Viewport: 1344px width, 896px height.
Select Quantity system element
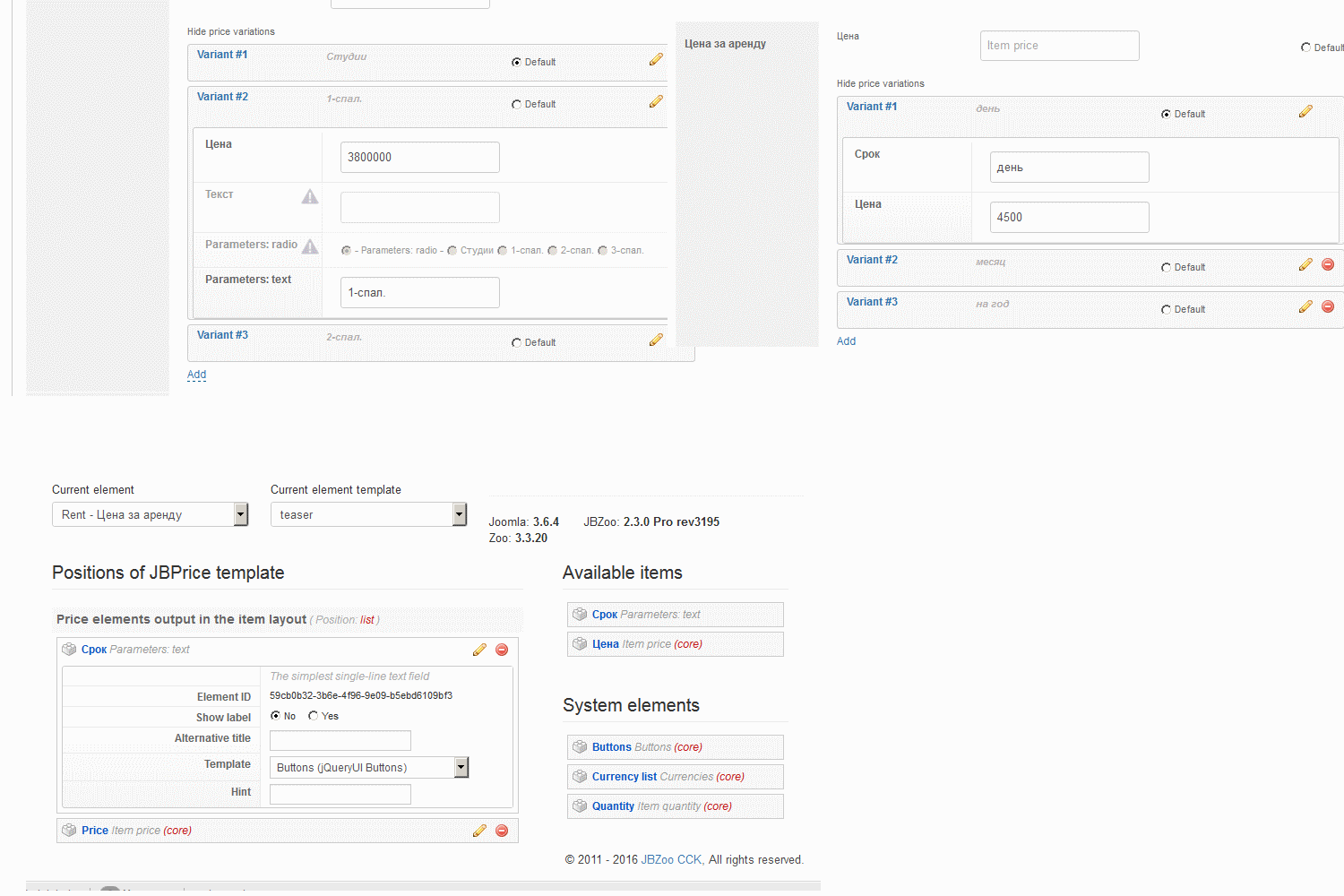613,806
